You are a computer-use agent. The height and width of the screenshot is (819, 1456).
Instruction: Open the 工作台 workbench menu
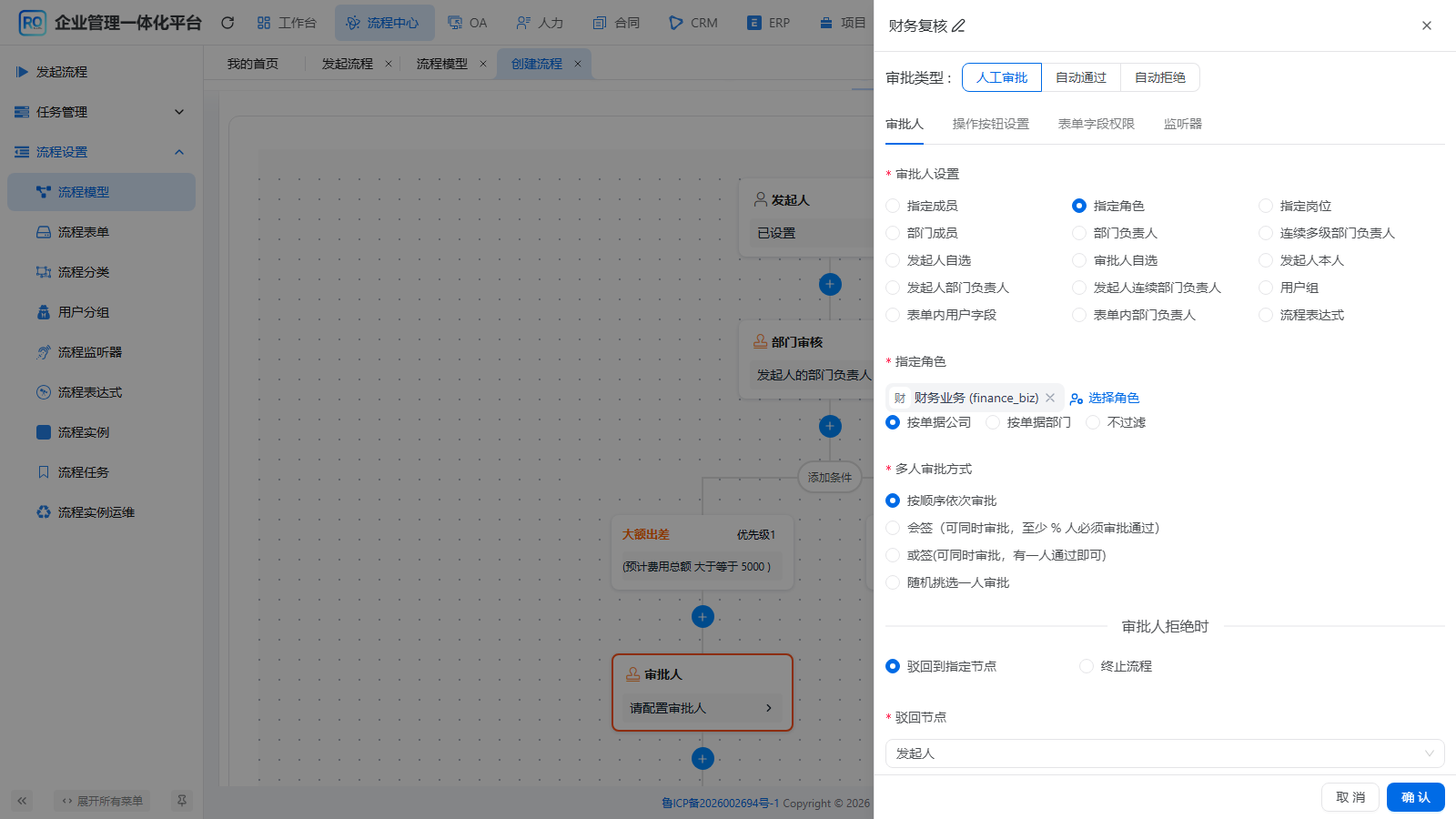tap(287, 23)
